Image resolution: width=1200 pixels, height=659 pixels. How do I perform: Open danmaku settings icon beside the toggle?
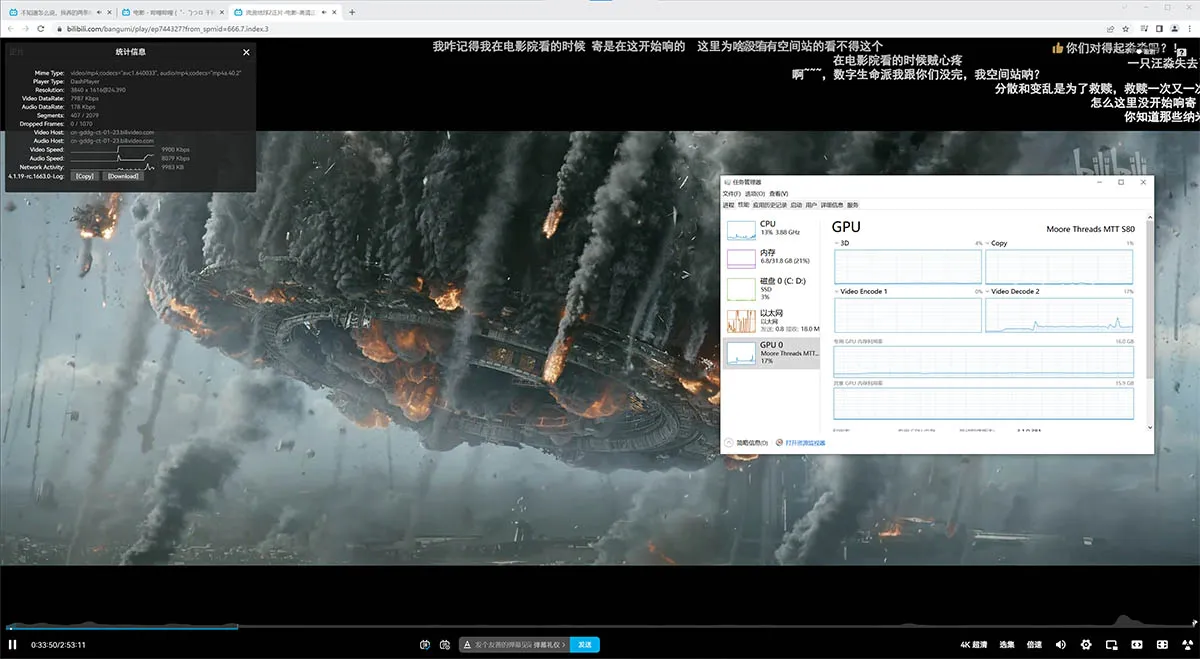445,645
